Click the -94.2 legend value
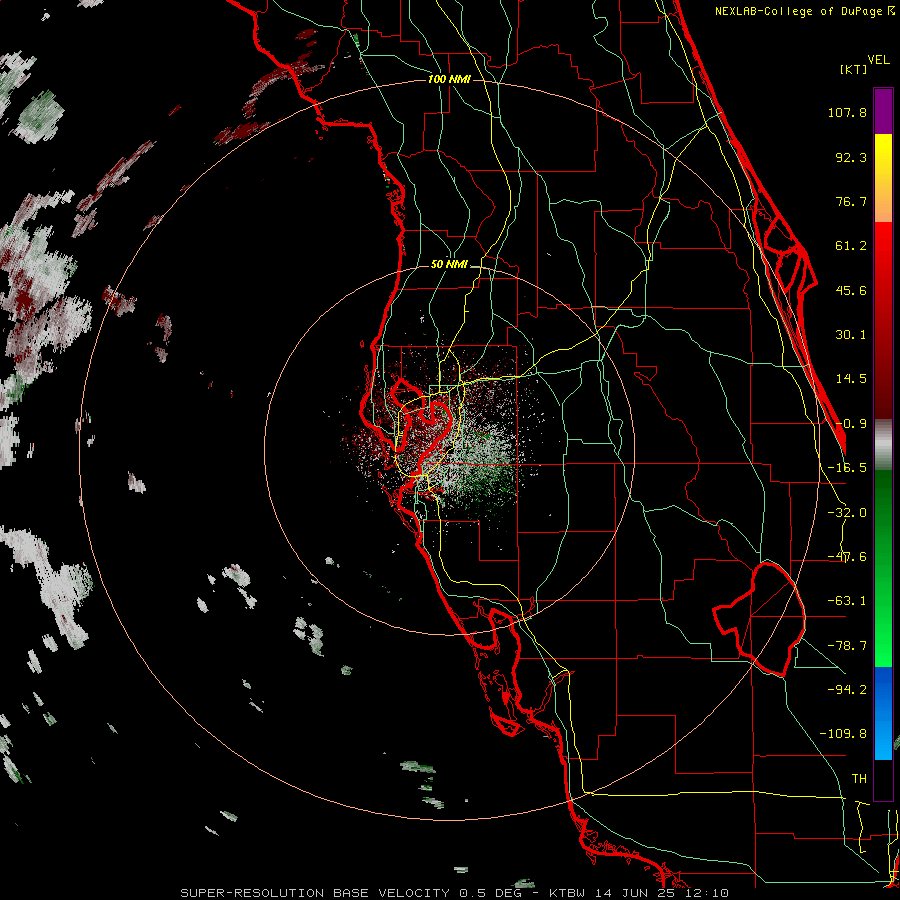 click(847, 690)
